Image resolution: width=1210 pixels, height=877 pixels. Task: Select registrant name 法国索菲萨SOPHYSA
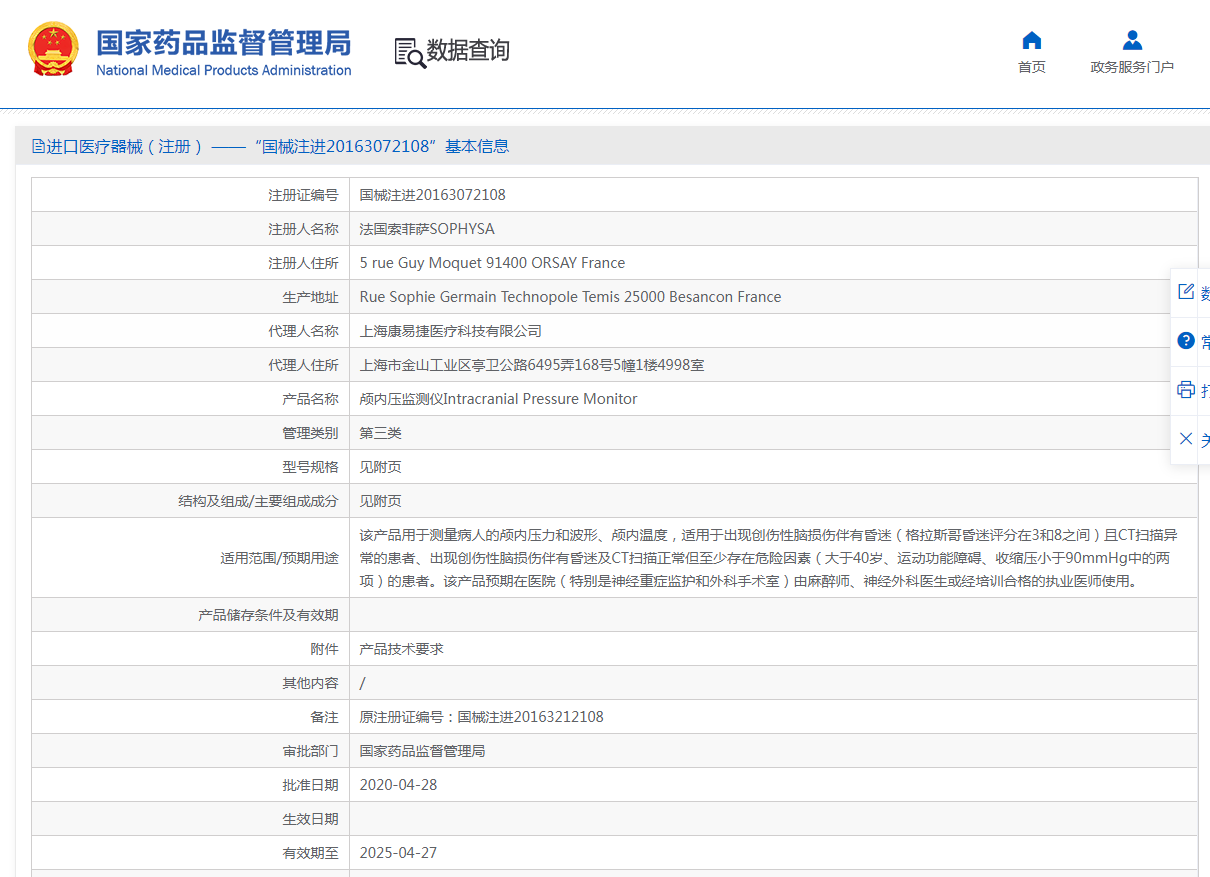[427, 229]
